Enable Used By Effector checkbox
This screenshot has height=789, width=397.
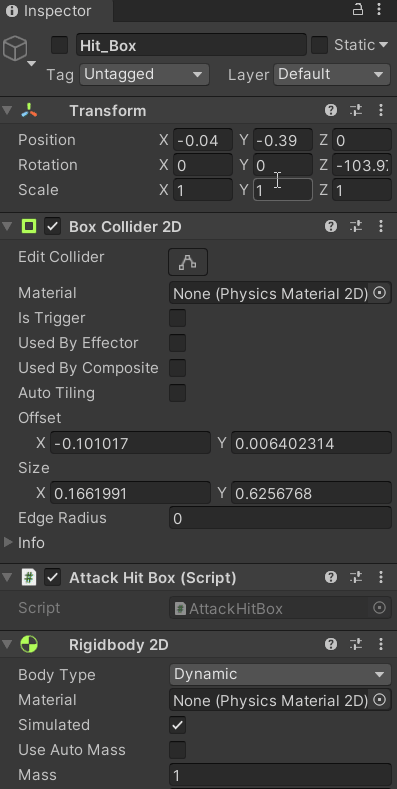[177, 343]
